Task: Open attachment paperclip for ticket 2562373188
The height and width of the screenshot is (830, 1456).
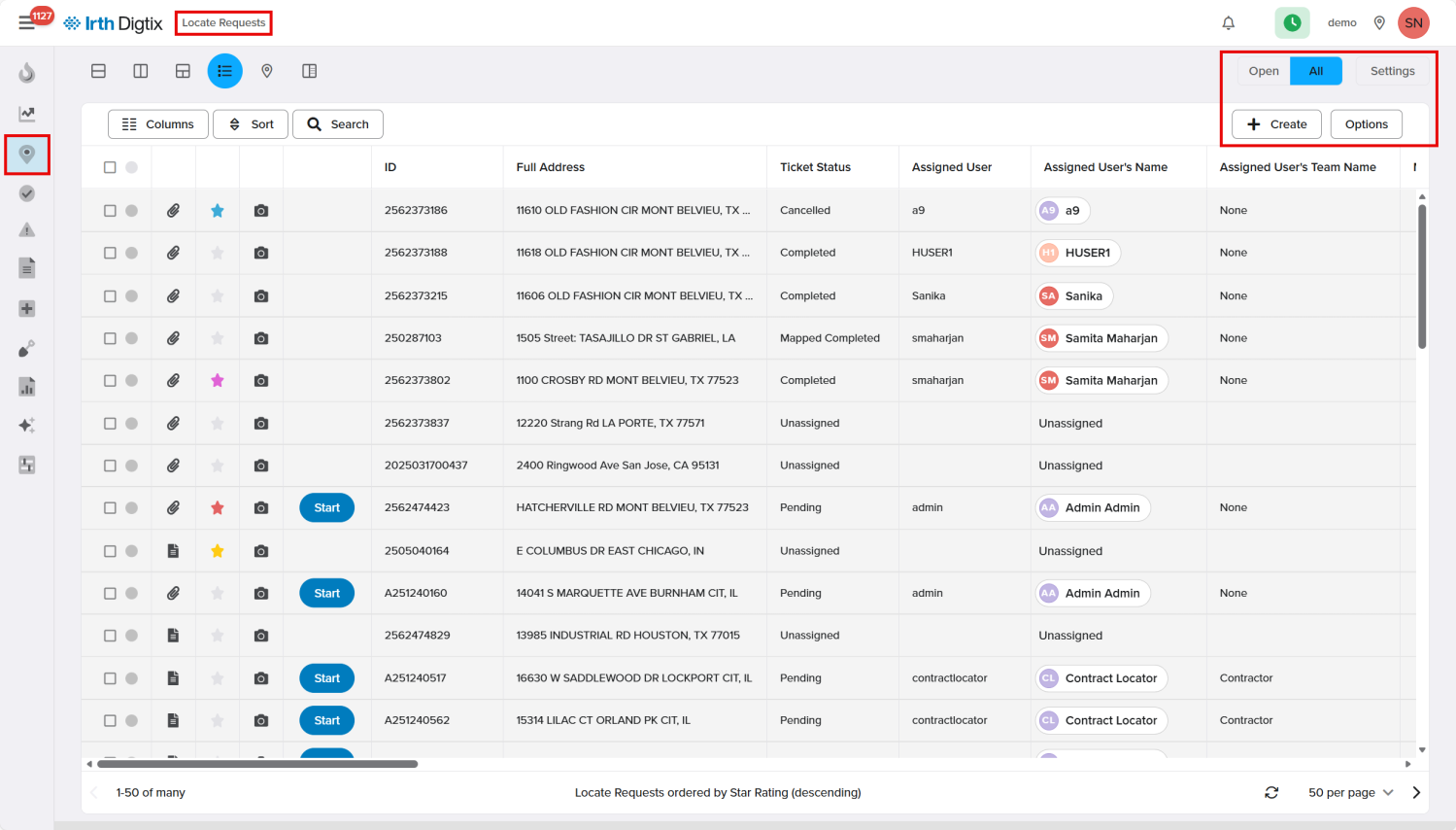Action: click(173, 253)
